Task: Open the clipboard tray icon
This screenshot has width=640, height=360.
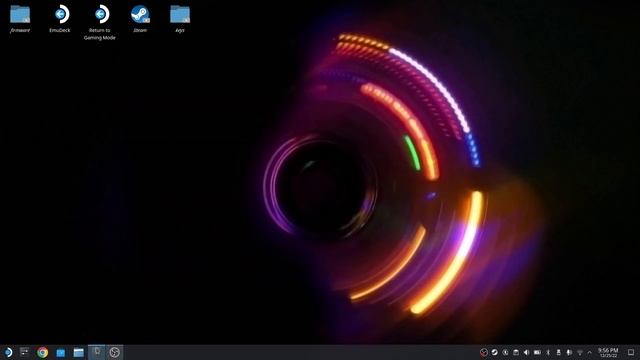Action: (516, 352)
